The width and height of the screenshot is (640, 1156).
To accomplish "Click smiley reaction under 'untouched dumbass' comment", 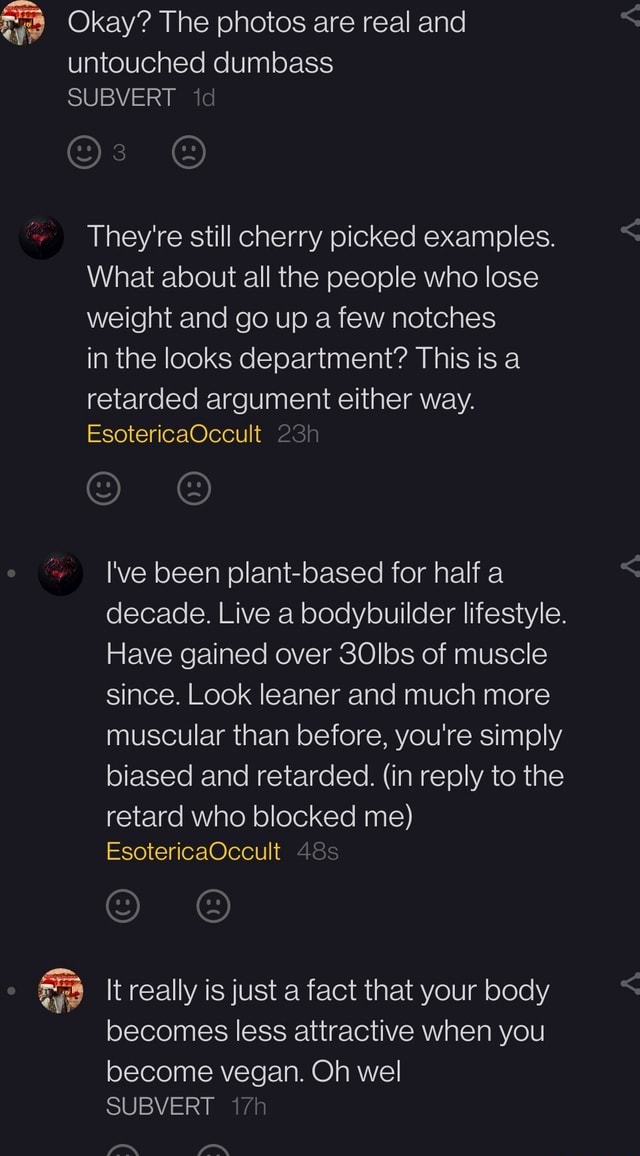I will click(x=81, y=152).
